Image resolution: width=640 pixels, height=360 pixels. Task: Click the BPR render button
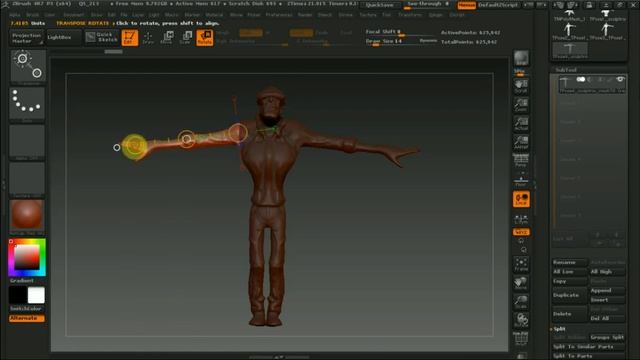coord(521,58)
